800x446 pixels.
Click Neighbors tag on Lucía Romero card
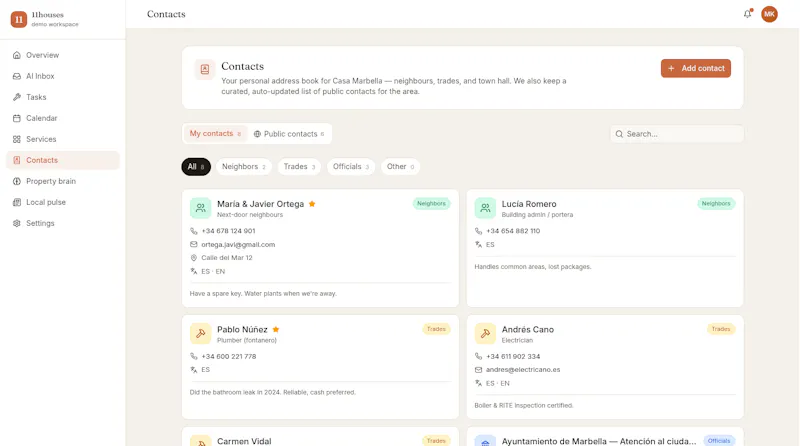pos(716,204)
